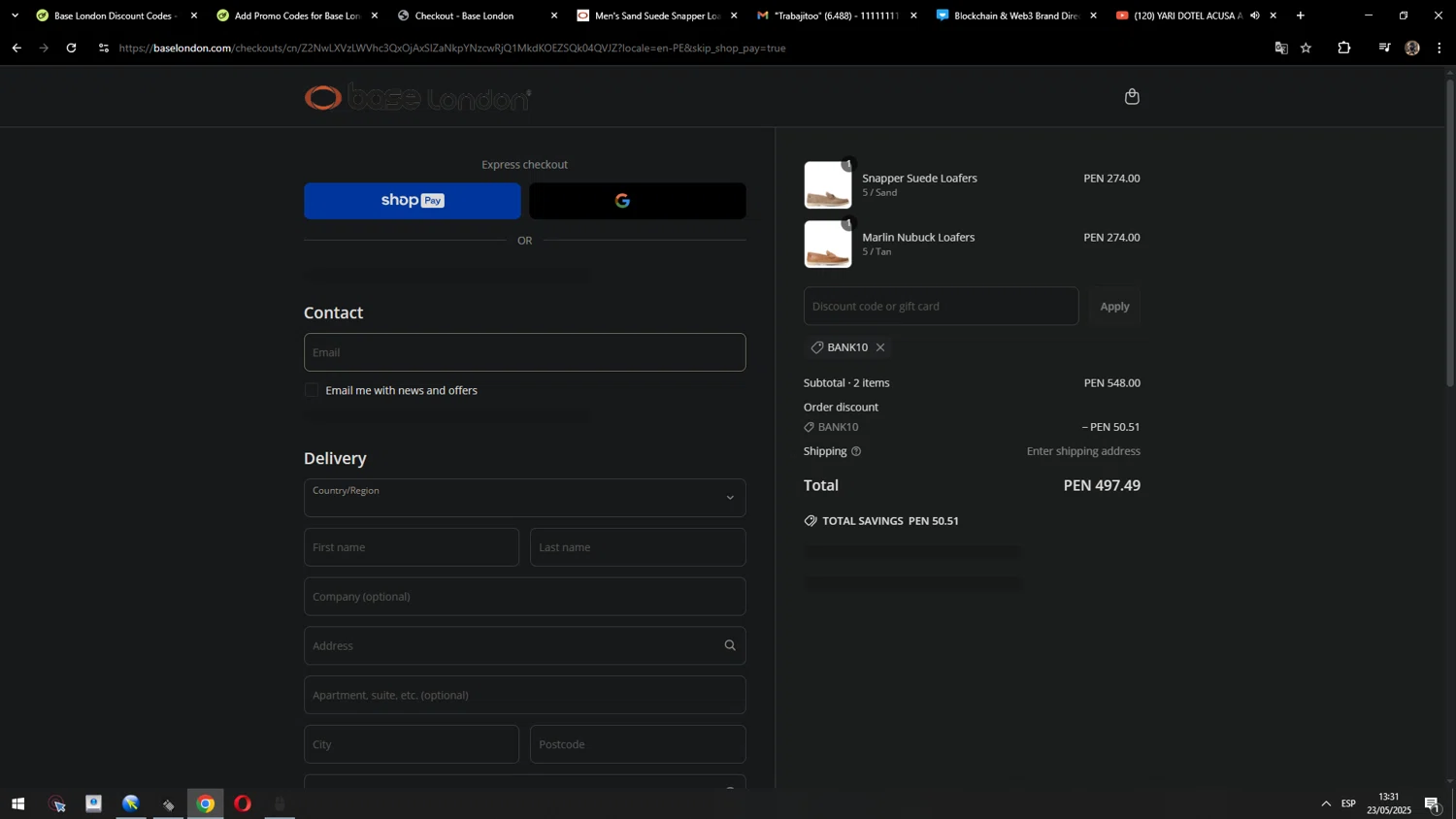Open the shopping bag cart icon
The width and height of the screenshot is (1456, 819).
1131,96
